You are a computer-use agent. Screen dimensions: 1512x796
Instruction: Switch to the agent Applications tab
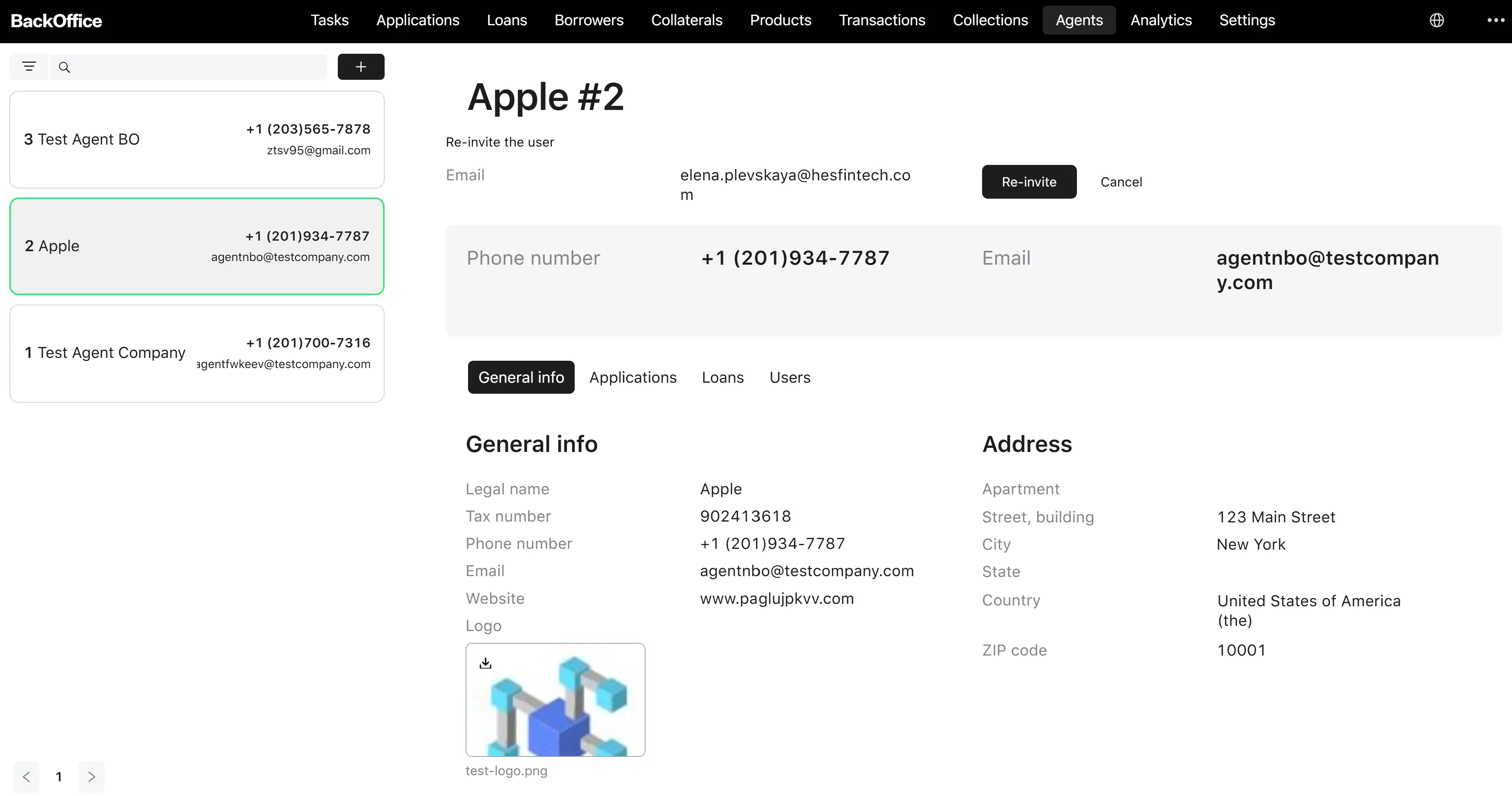tap(633, 377)
